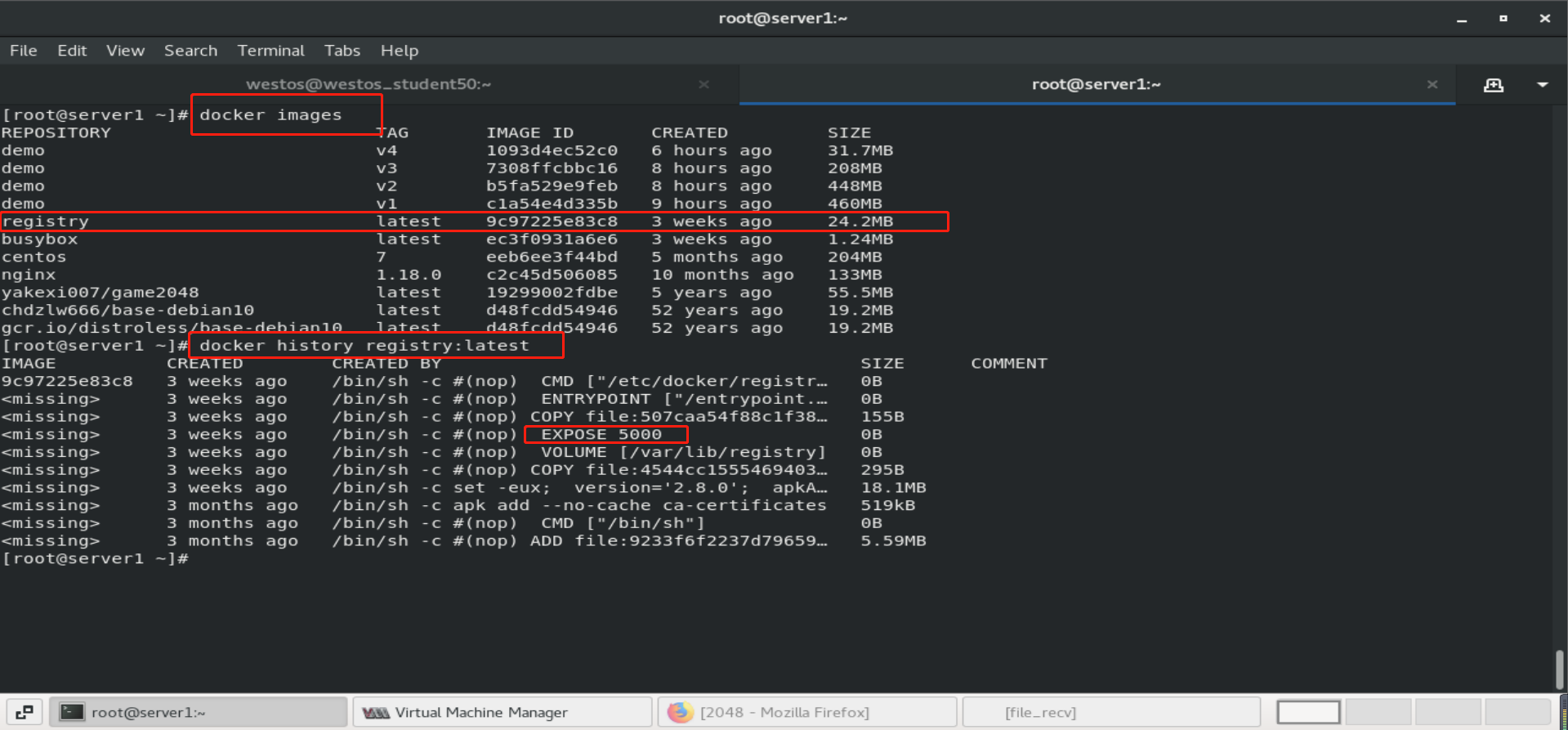Close the root@server1 tab
This screenshot has height=730, width=1568.
coord(1432,84)
